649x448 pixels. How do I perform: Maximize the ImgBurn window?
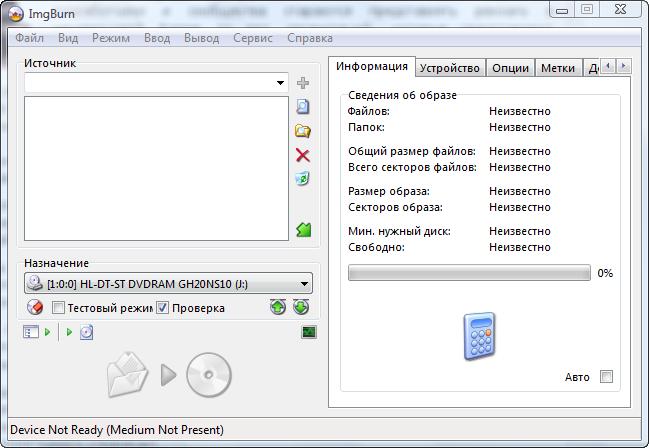(x=587, y=10)
